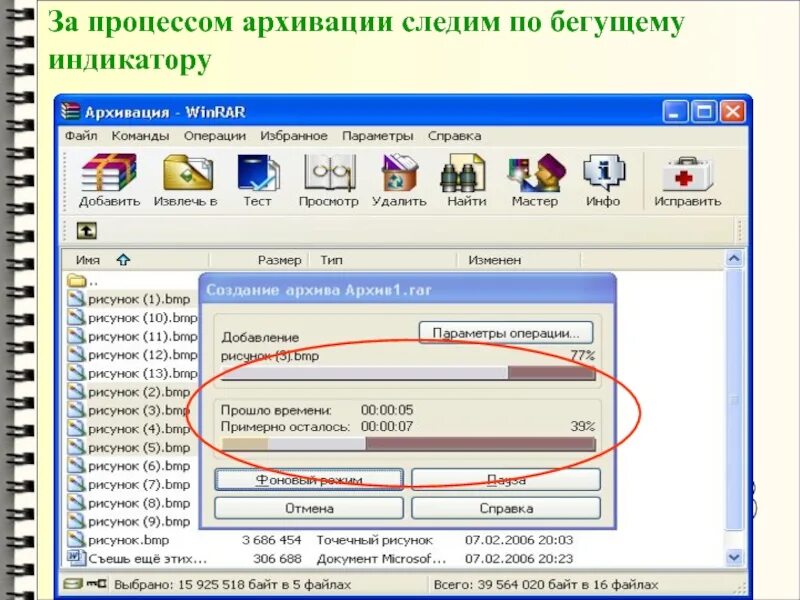
Task: Launch the Мастер wizard icon
Action: (536, 173)
